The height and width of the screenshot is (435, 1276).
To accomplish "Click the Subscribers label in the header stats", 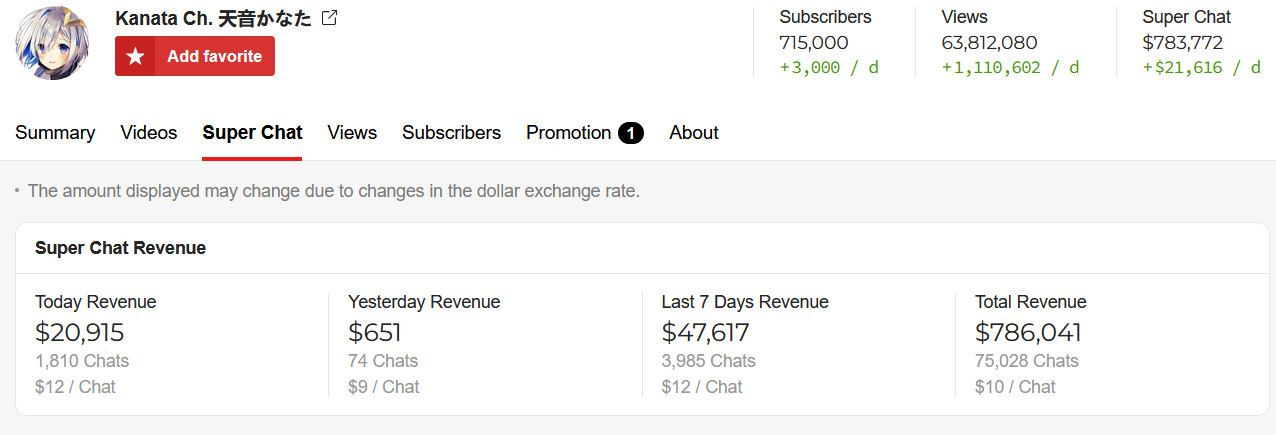I will [x=825, y=17].
